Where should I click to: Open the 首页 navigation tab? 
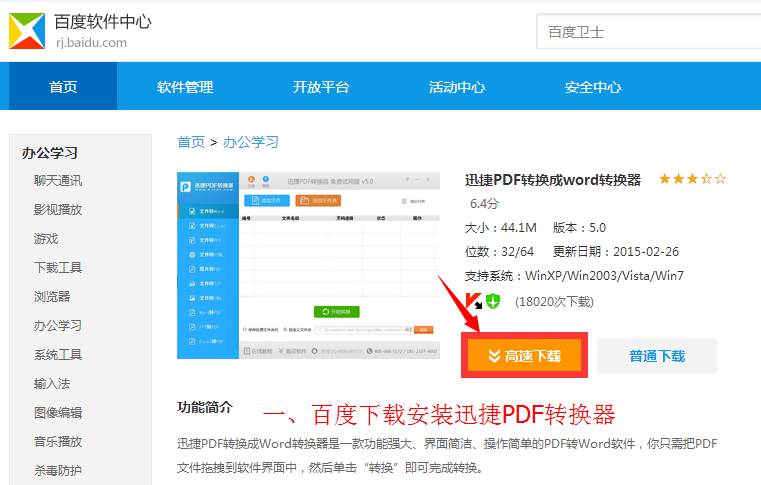click(63, 87)
